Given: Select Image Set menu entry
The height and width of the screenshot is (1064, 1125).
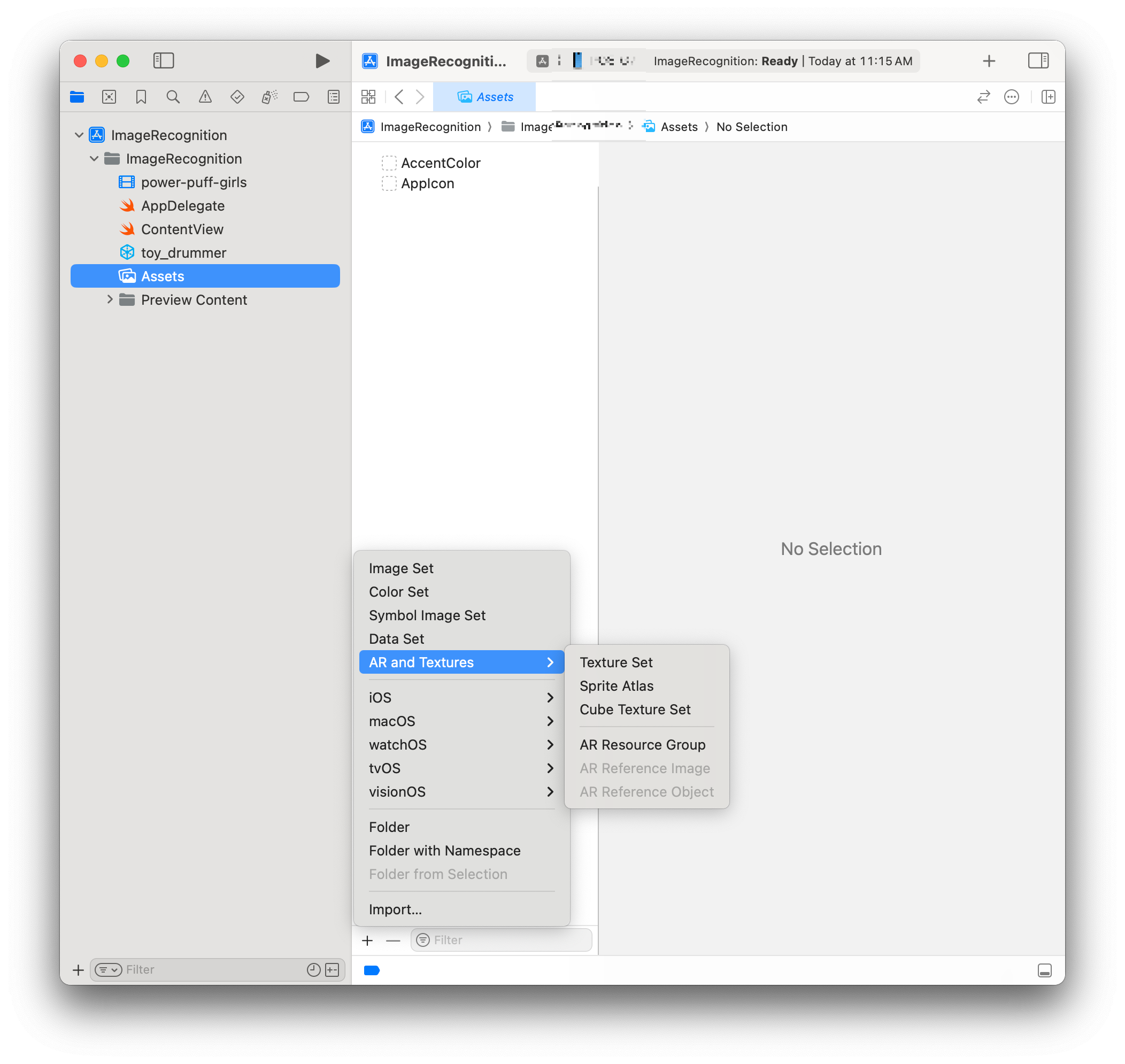Looking at the screenshot, I should coord(400,568).
